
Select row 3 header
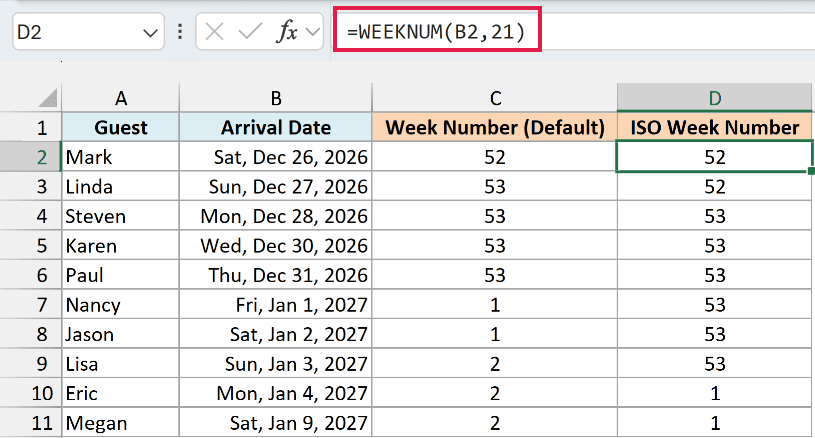(x=31, y=187)
